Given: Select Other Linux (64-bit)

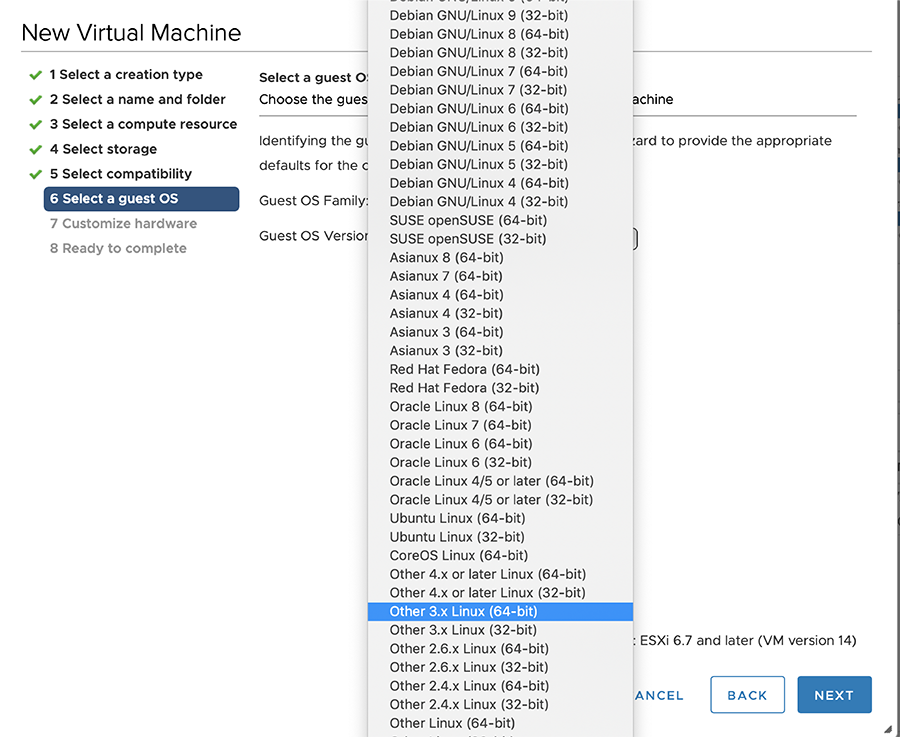Looking at the screenshot, I should pyautogui.click(x=500, y=723).
